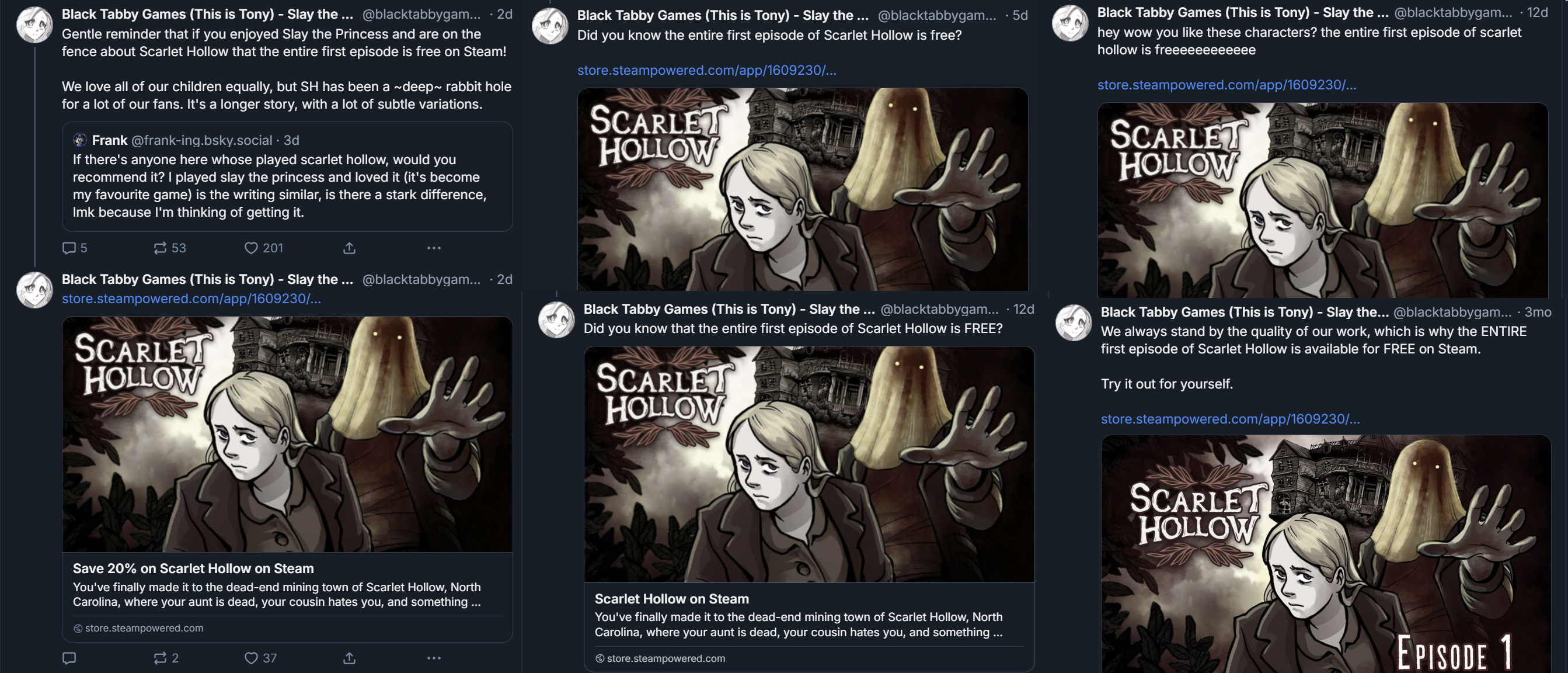Image resolution: width=1568 pixels, height=673 pixels.
Task: Open more options on 201-likes post
Action: [434, 248]
